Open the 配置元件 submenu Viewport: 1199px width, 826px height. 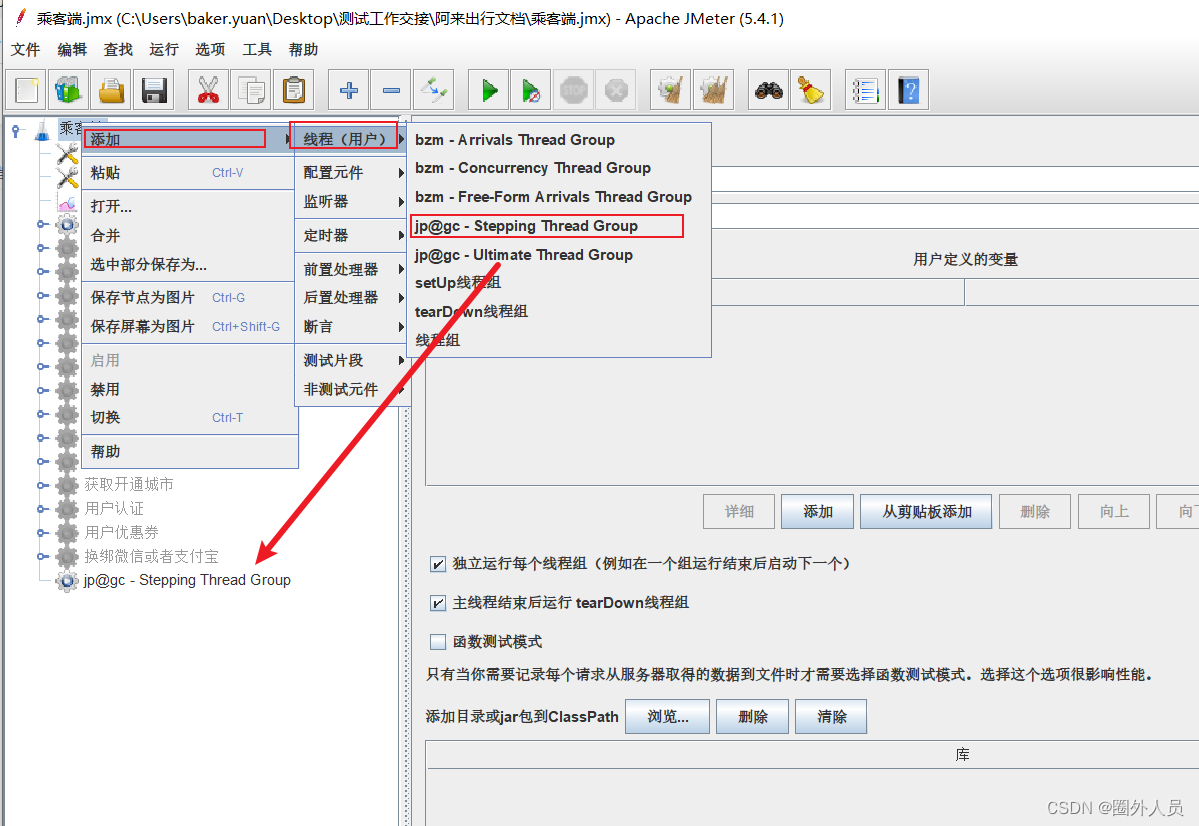coord(352,173)
